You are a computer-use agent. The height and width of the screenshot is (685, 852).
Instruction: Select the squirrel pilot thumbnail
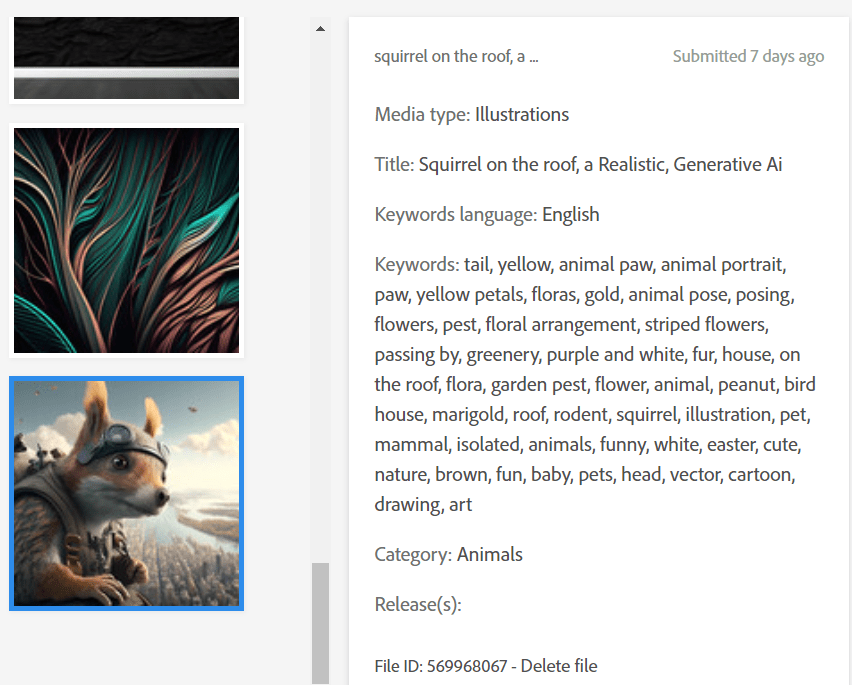(126, 493)
